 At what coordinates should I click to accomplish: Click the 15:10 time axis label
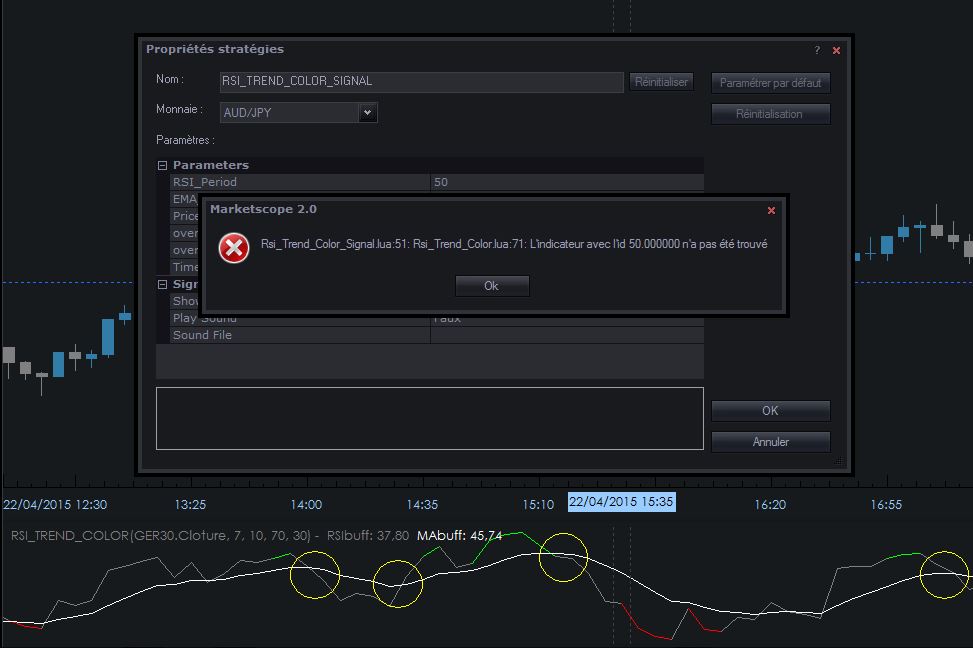click(538, 505)
